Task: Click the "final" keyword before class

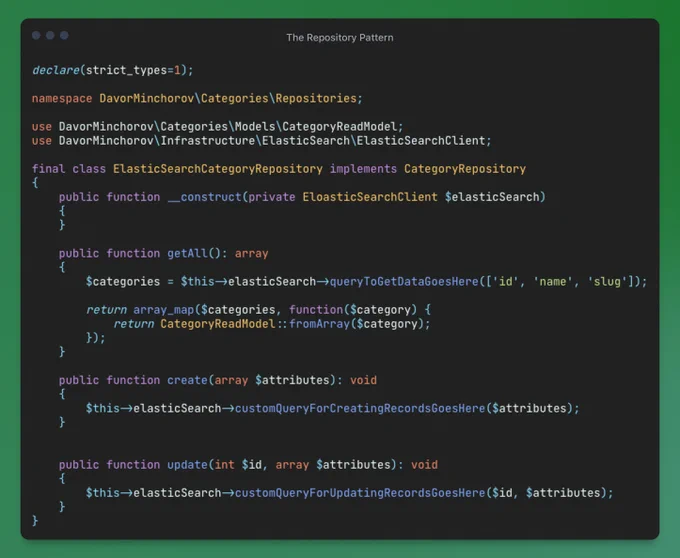Action: click(x=49, y=169)
